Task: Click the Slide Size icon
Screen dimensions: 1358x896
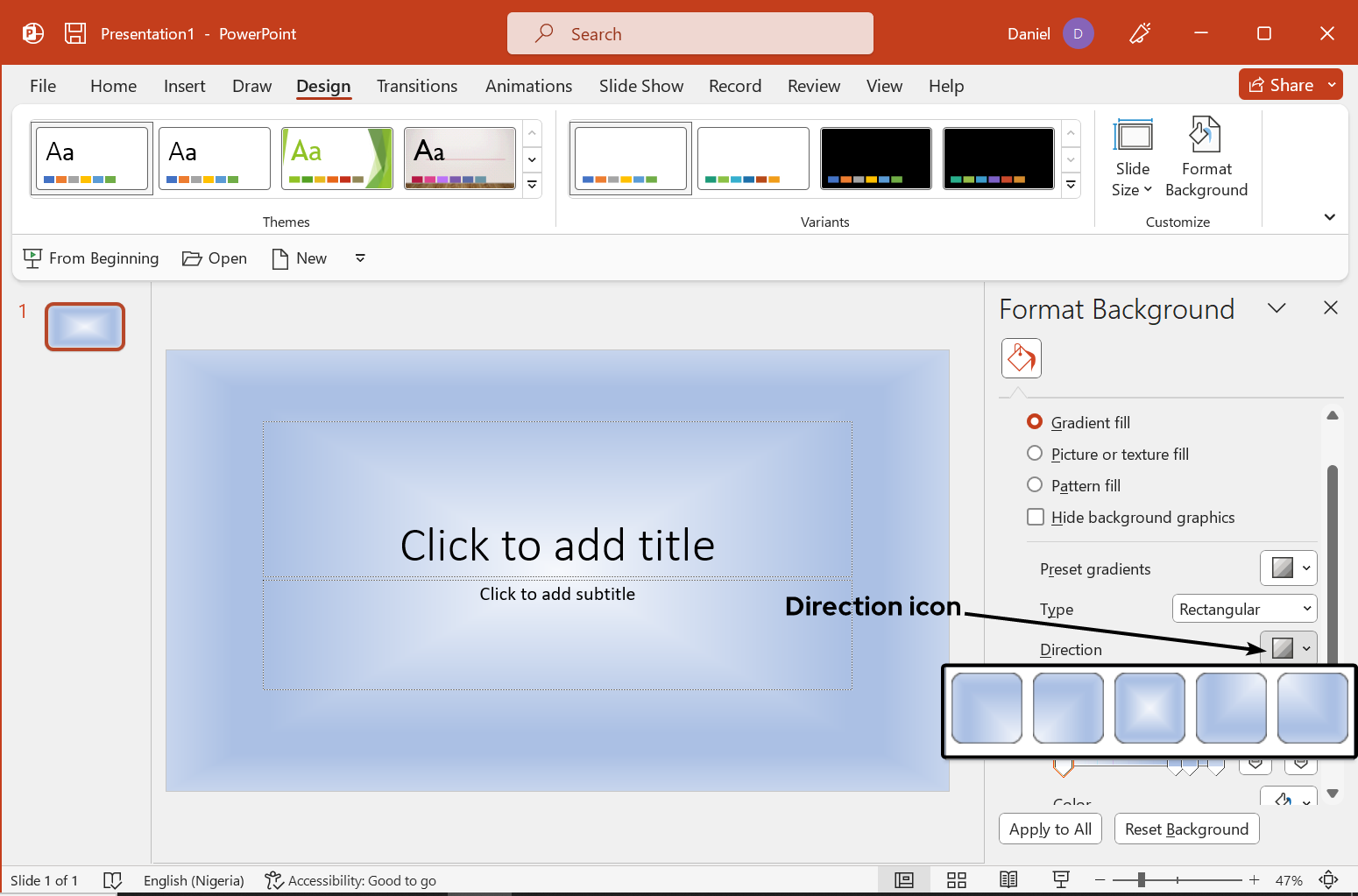Action: click(x=1132, y=137)
